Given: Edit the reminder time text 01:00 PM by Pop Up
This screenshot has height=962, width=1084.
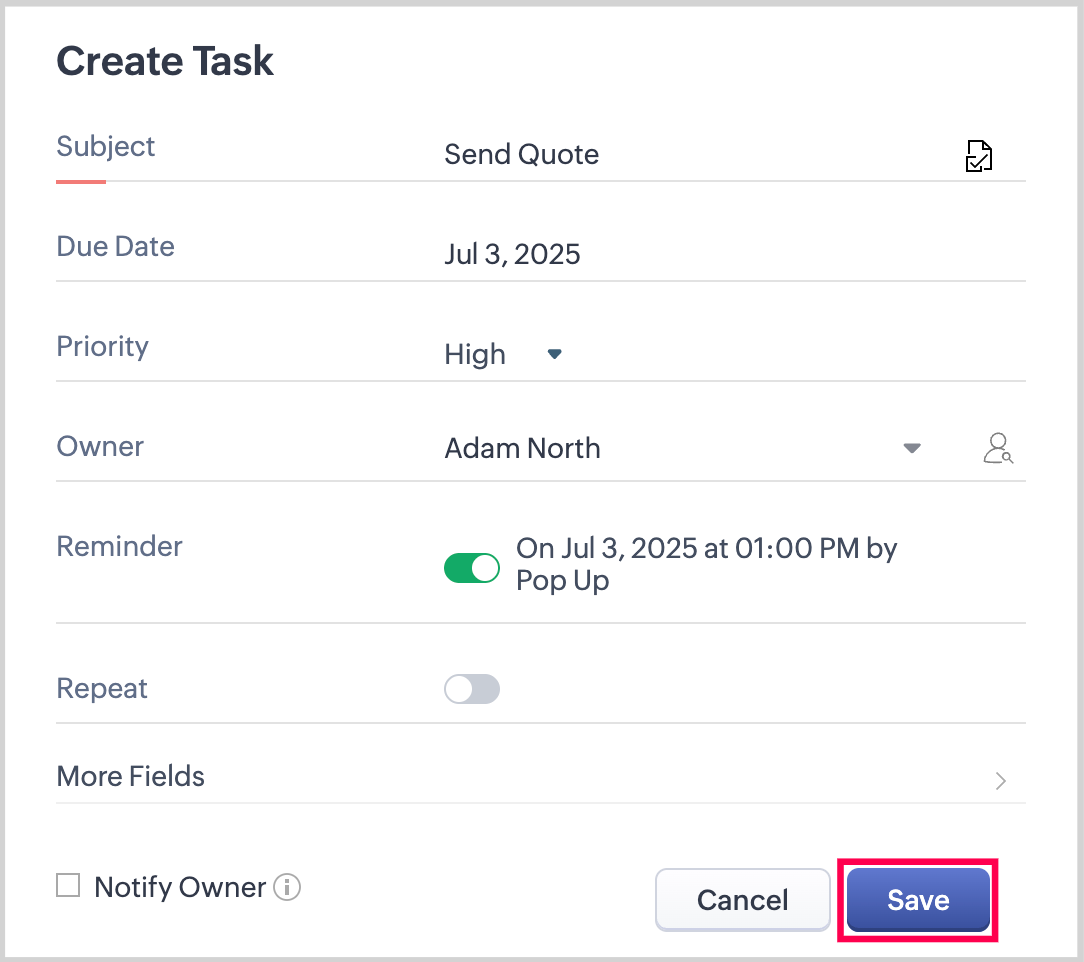Looking at the screenshot, I should pos(706,564).
